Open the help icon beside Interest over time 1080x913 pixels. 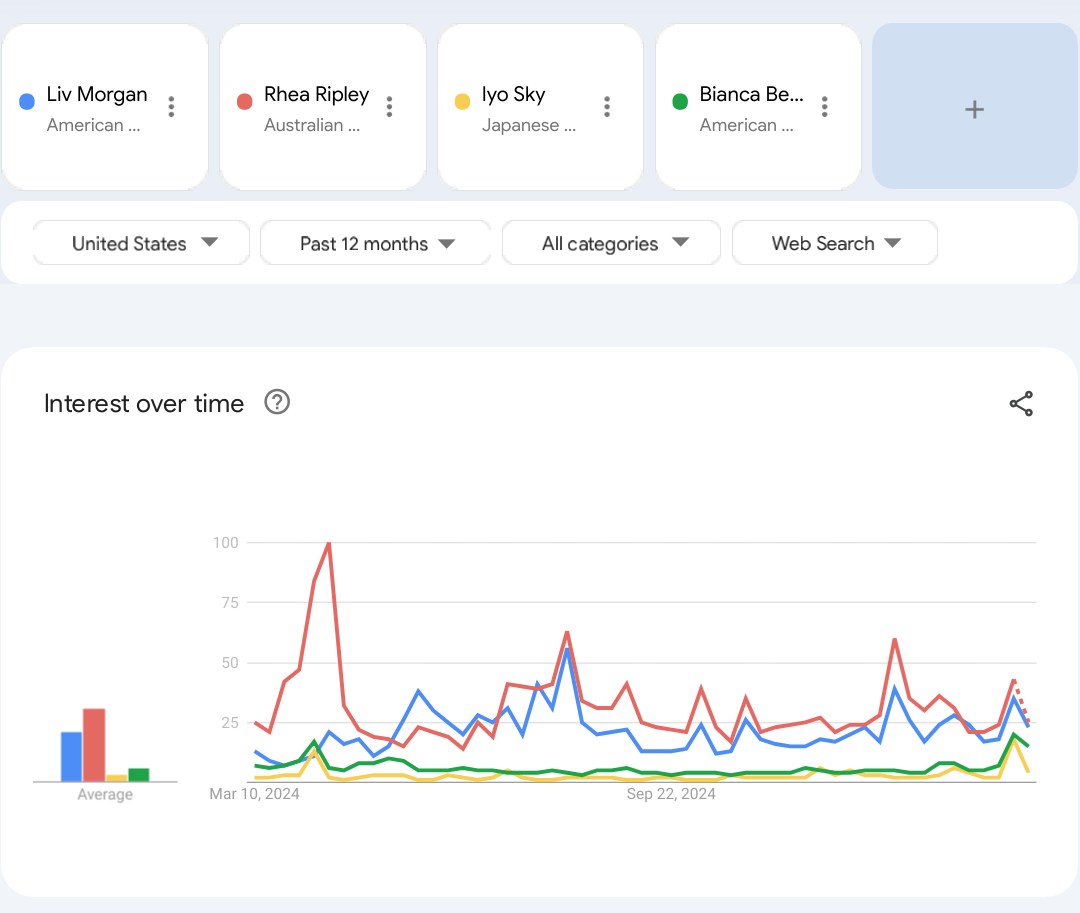[x=277, y=402]
